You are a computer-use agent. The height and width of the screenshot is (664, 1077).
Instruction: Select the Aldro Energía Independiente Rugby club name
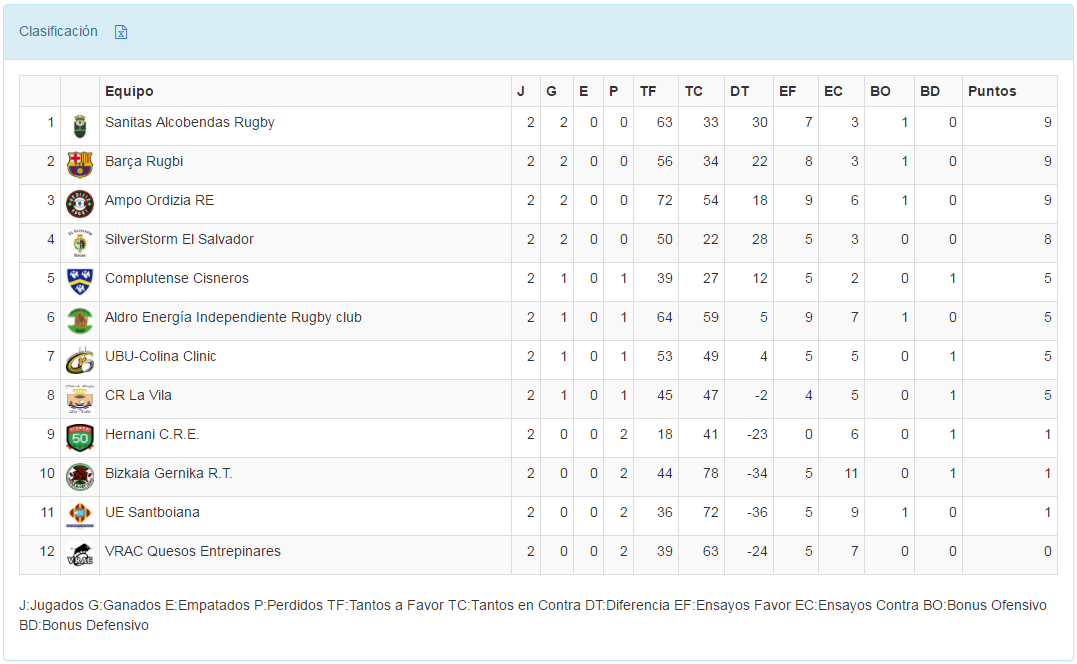(233, 317)
